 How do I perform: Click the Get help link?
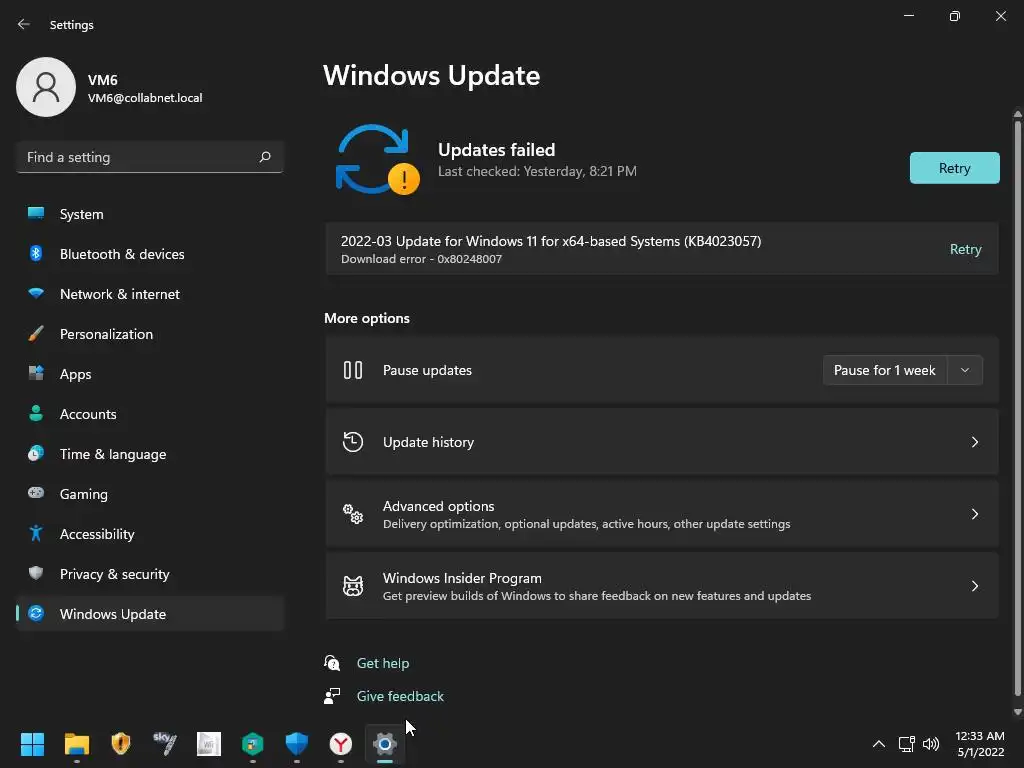click(x=383, y=663)
